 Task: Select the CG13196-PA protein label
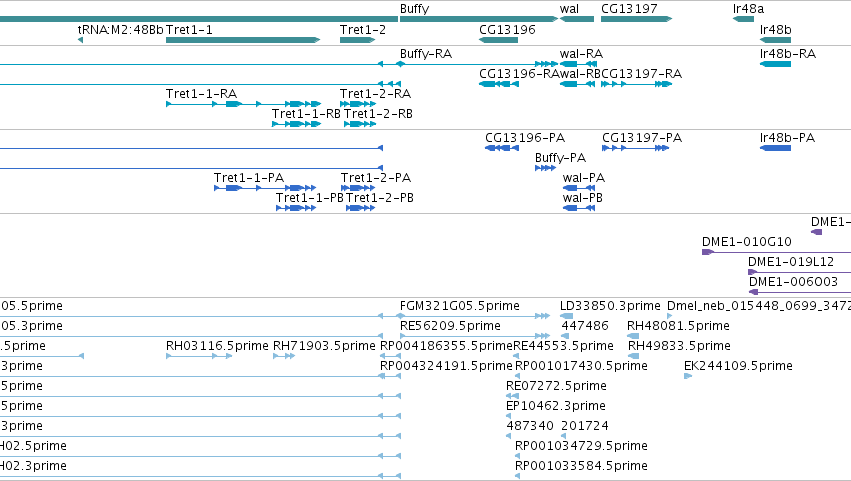pyautogui.click(x=525, y=138)
